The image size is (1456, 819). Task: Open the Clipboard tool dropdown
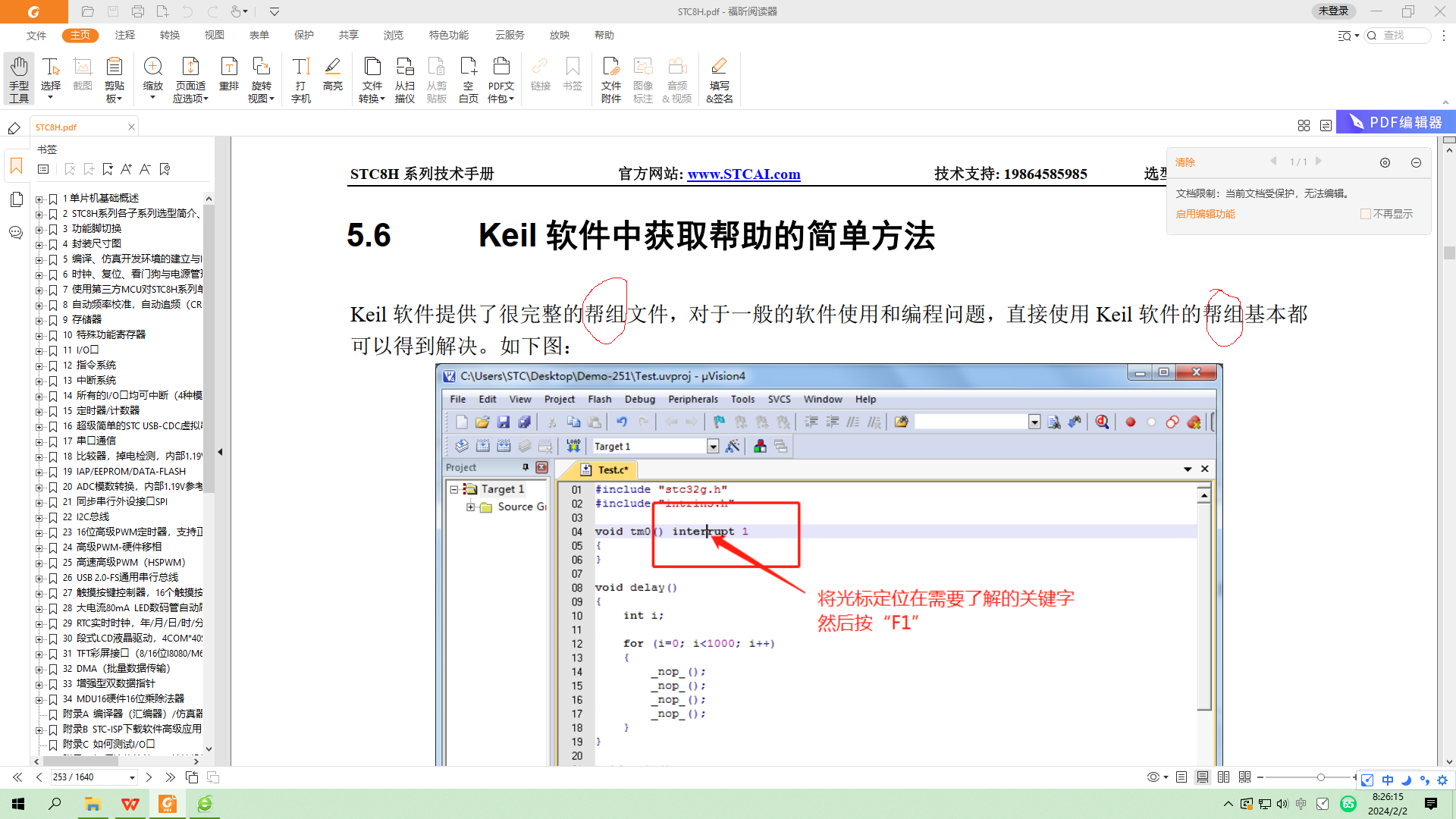[115, 79]
